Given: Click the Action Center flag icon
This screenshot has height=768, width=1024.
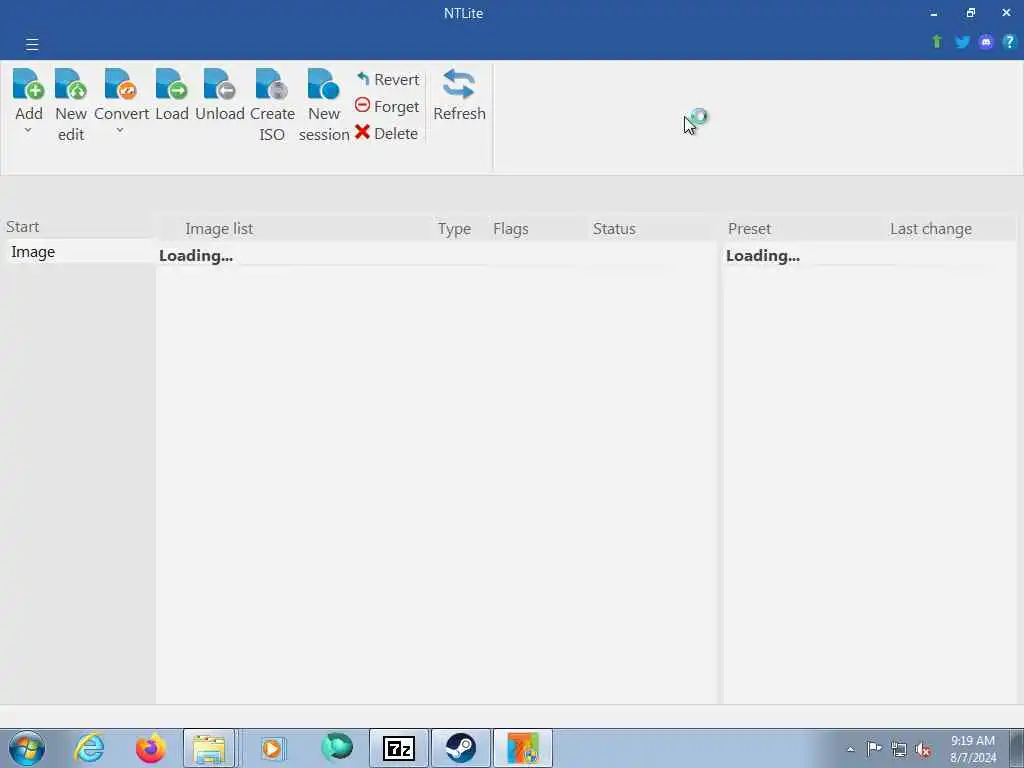Looking at the screenshot, I should coord(874,748).
